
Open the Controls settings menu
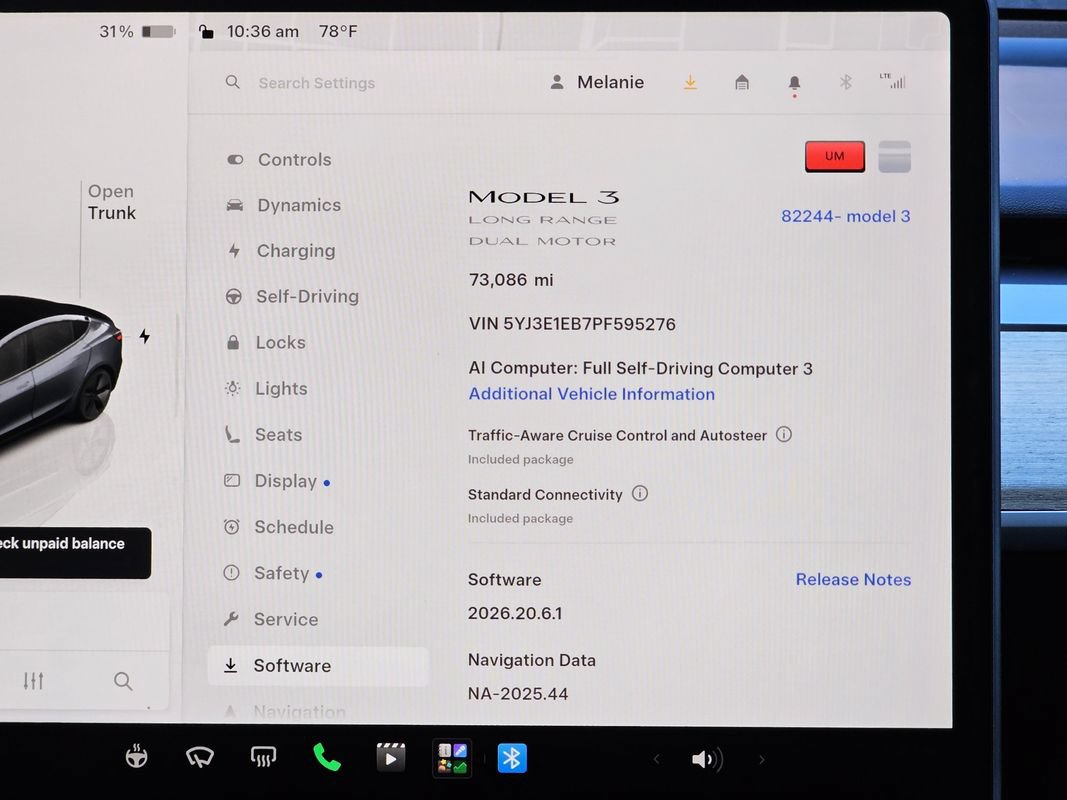pos(280,160)
